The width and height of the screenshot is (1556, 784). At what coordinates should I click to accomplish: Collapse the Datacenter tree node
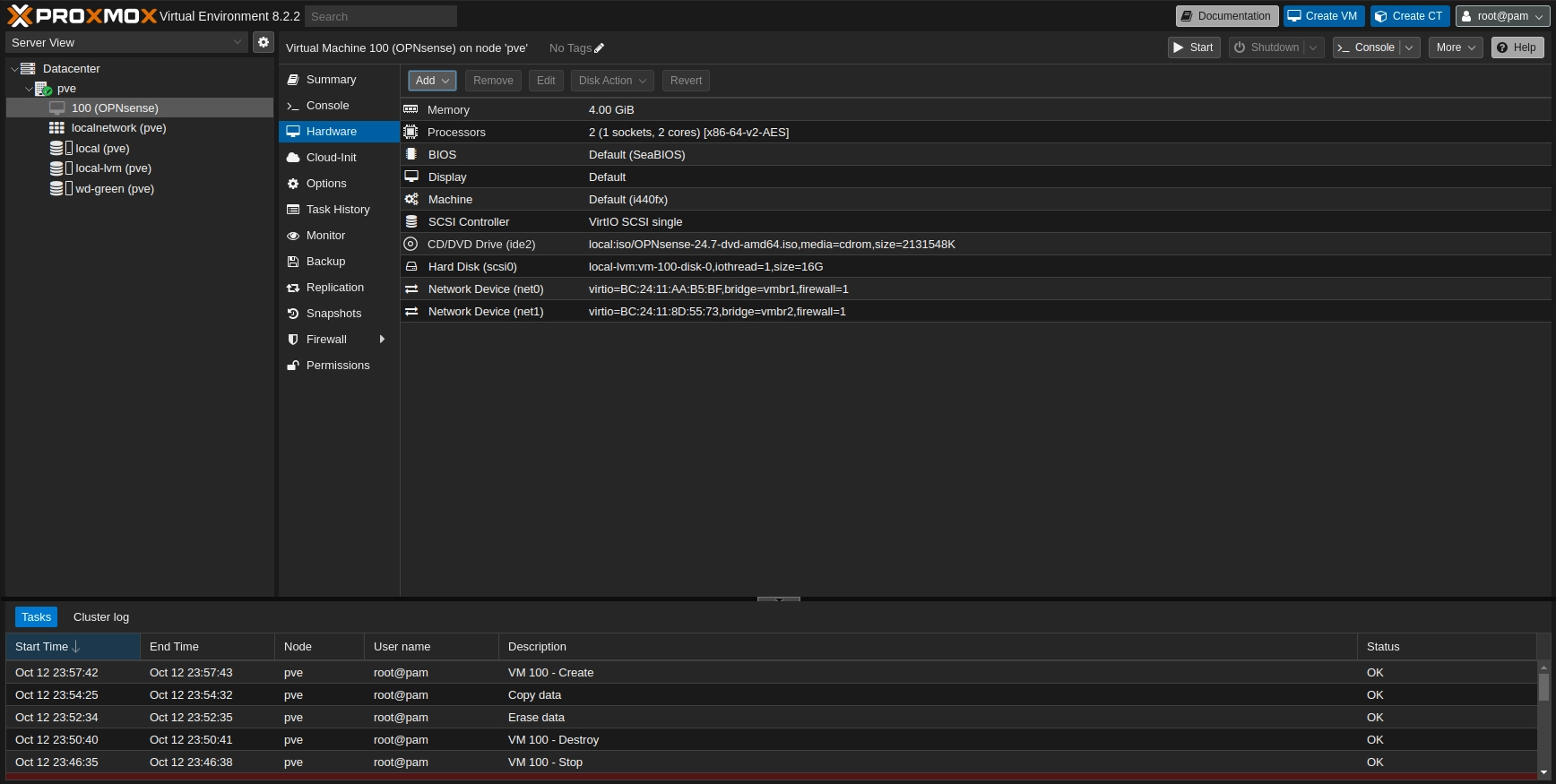click(13, 69)
